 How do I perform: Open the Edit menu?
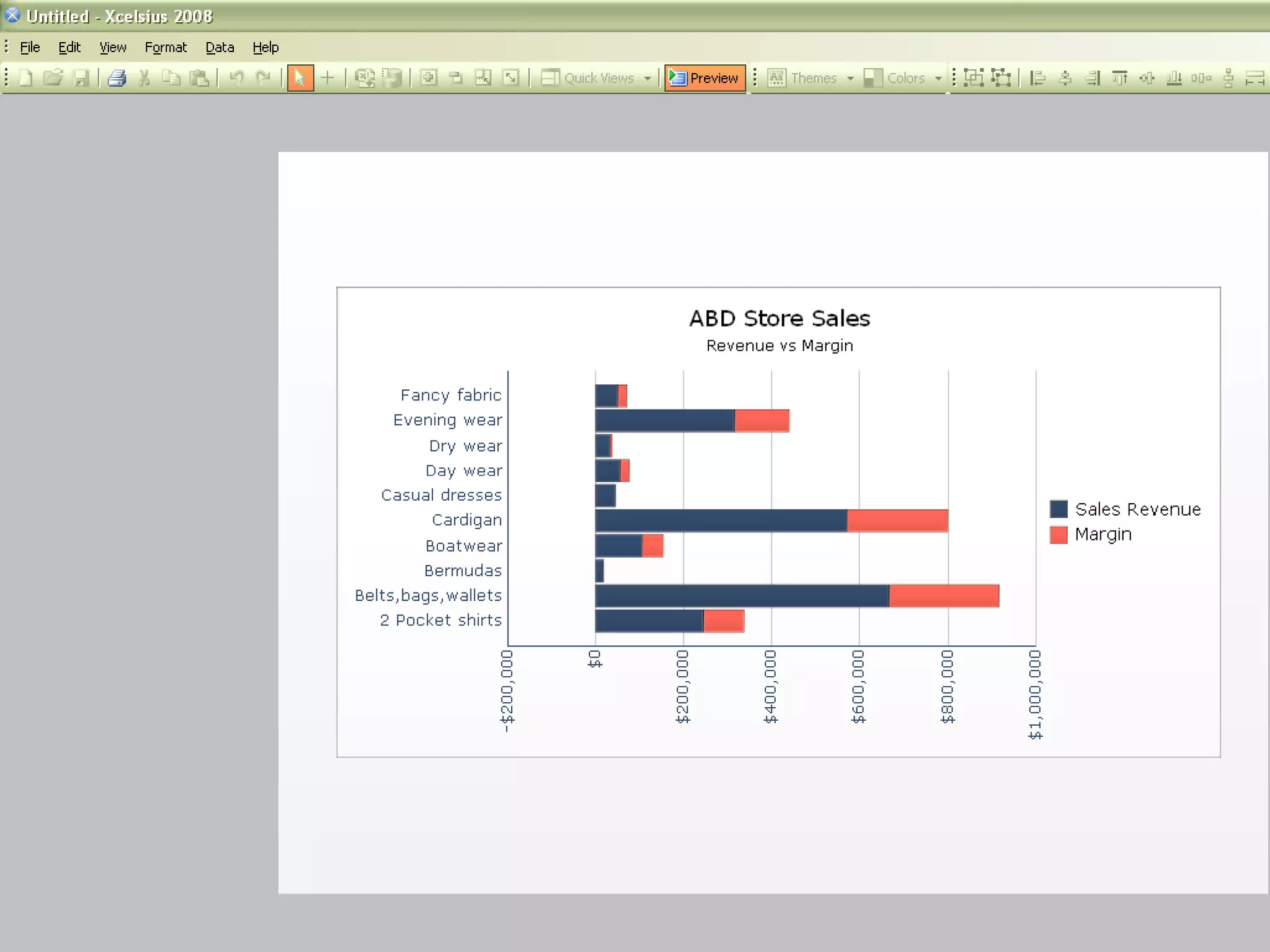coord(69,47)
